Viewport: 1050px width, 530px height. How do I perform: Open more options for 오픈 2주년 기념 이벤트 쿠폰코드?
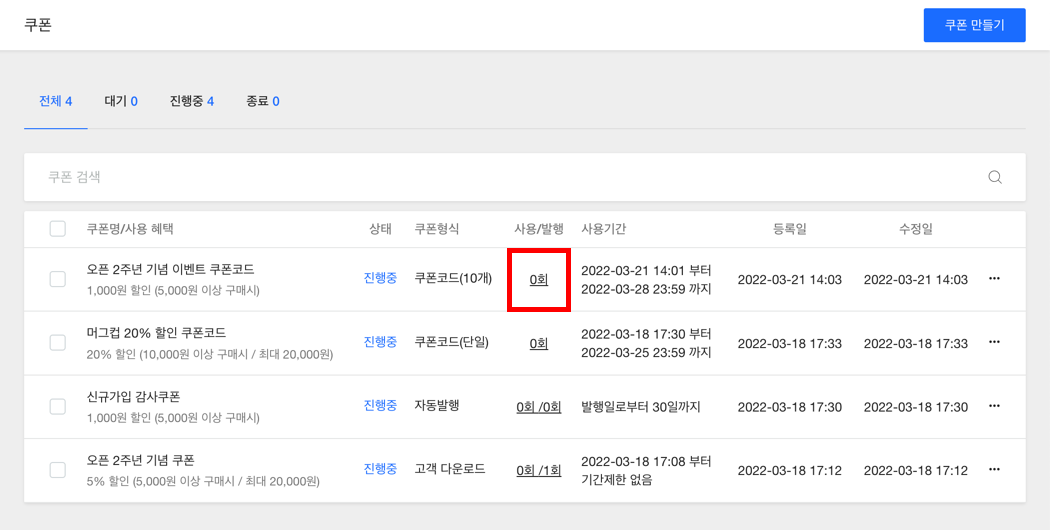click(994, 279)
